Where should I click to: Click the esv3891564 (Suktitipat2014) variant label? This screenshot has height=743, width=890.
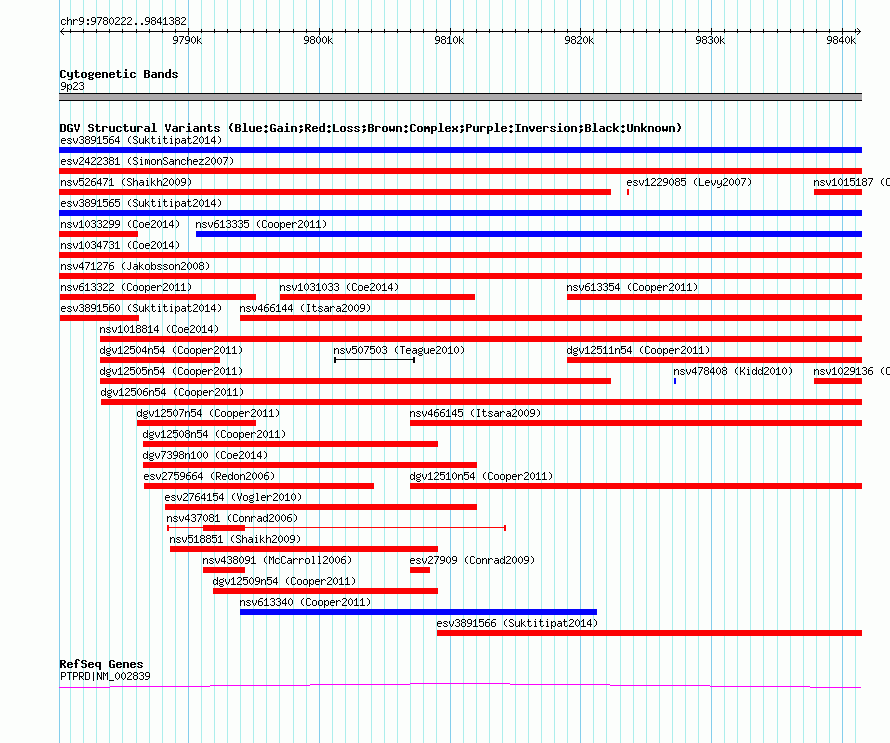(141, 140)
